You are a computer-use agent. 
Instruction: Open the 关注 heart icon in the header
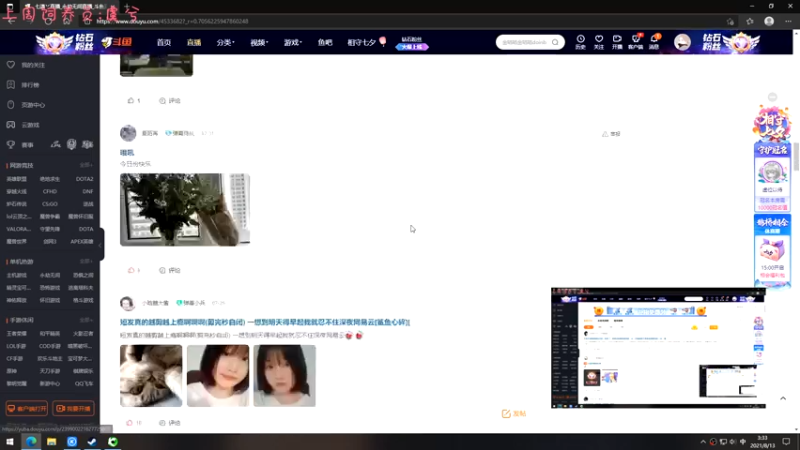tap(598, 42)
